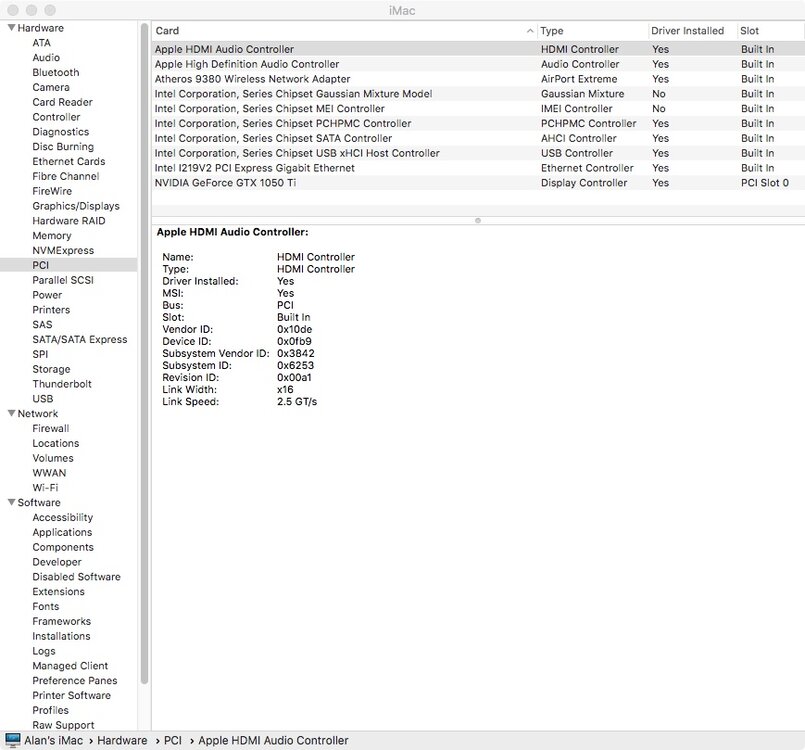
Task: Open Extensions under Software
Action: coord(58,591)
